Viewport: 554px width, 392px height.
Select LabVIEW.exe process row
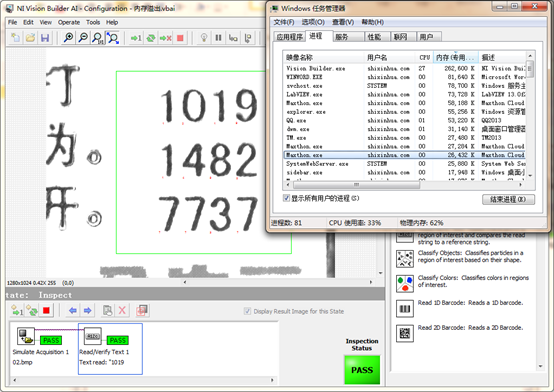pyautogui.click(x=405, y=94)
